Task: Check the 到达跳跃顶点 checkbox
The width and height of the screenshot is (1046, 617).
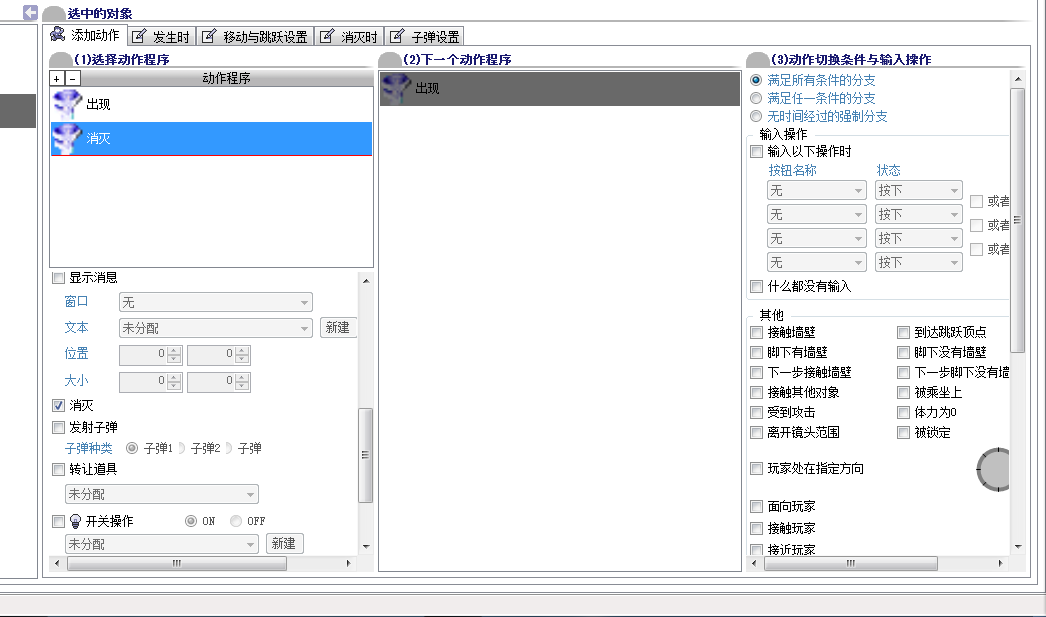Action: click(903, 332)
